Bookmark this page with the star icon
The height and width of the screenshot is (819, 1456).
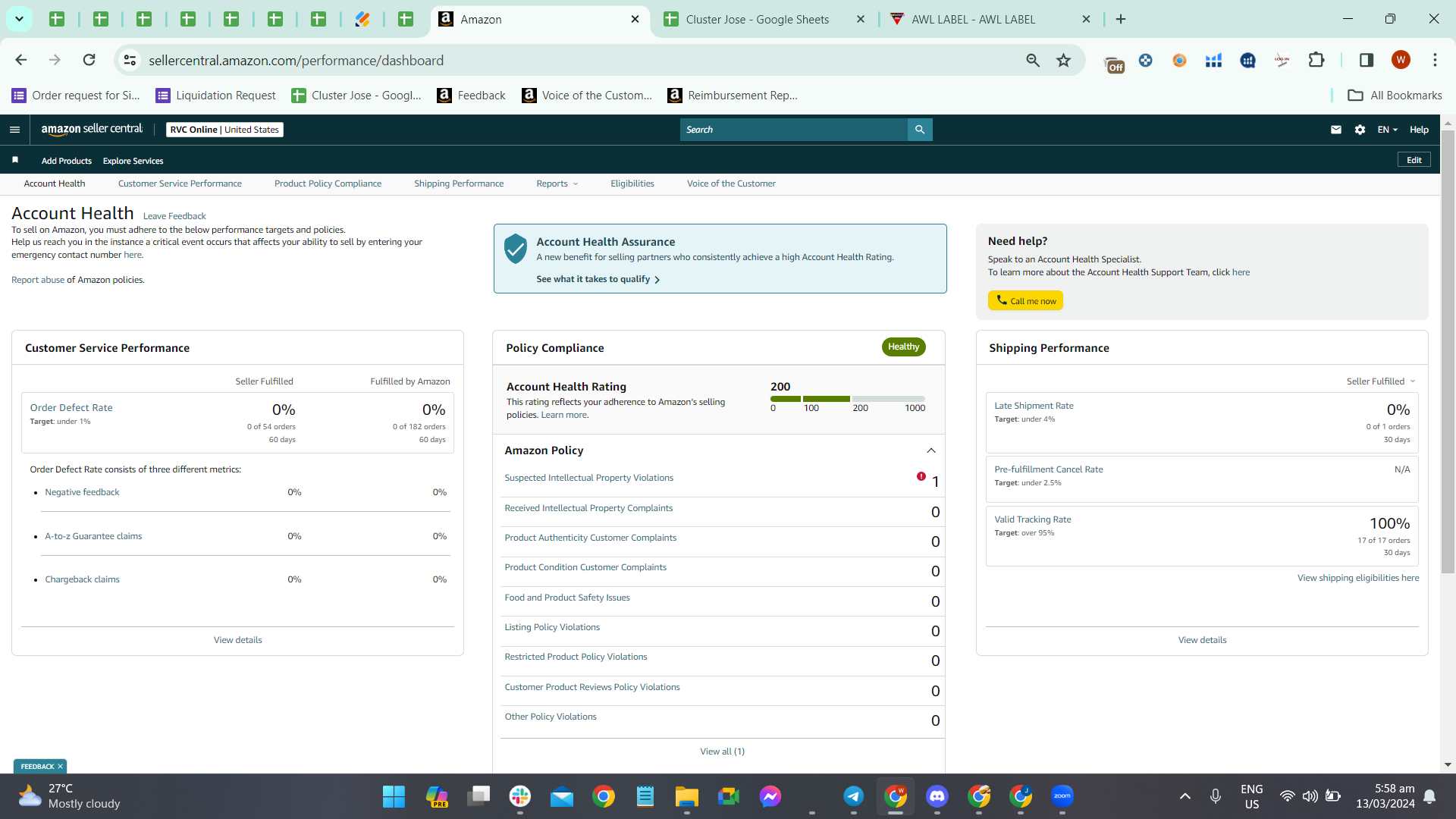coord(1064,60)
